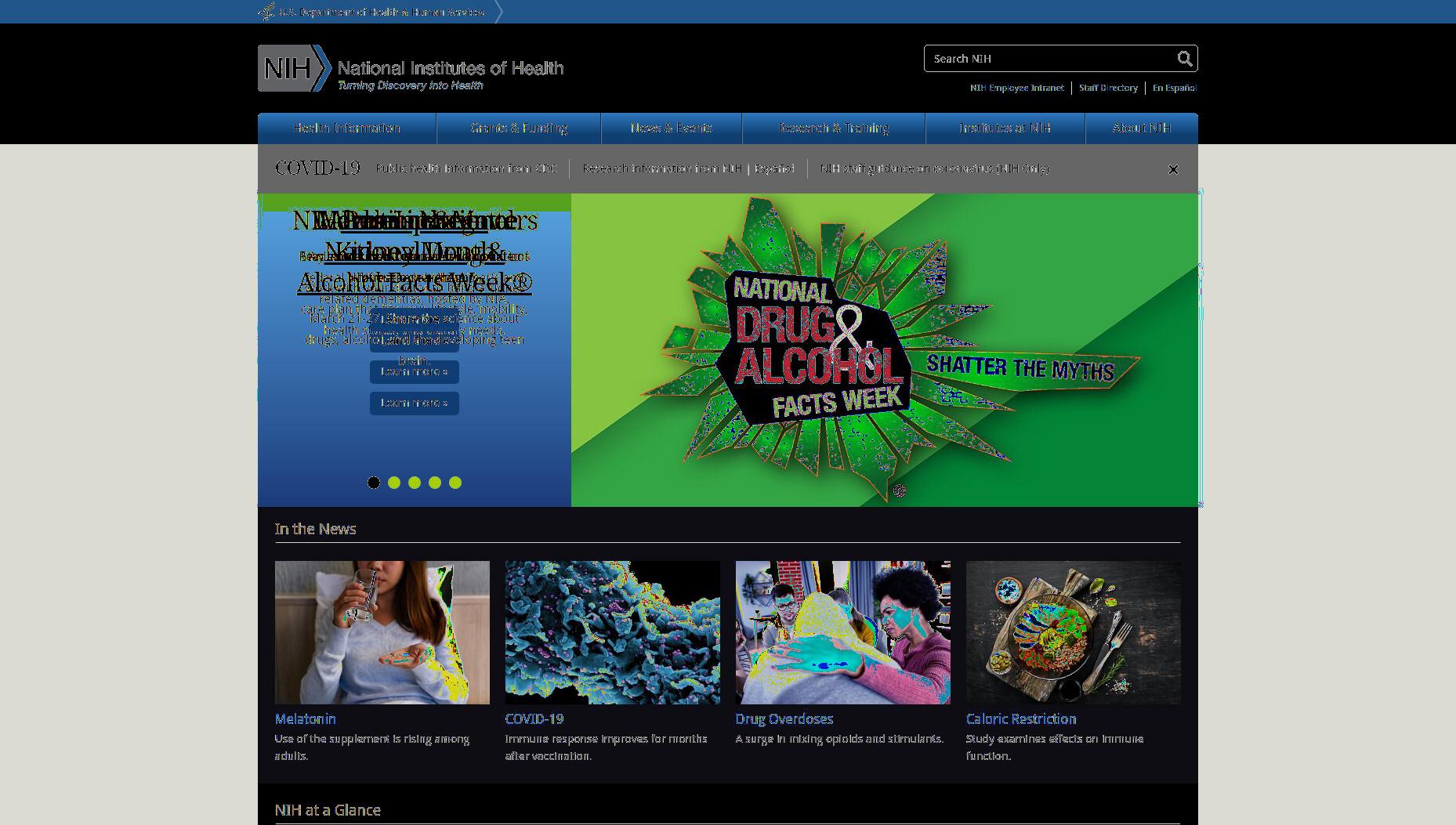
Task: Switch to En Español
Action: coord(1175,88)
